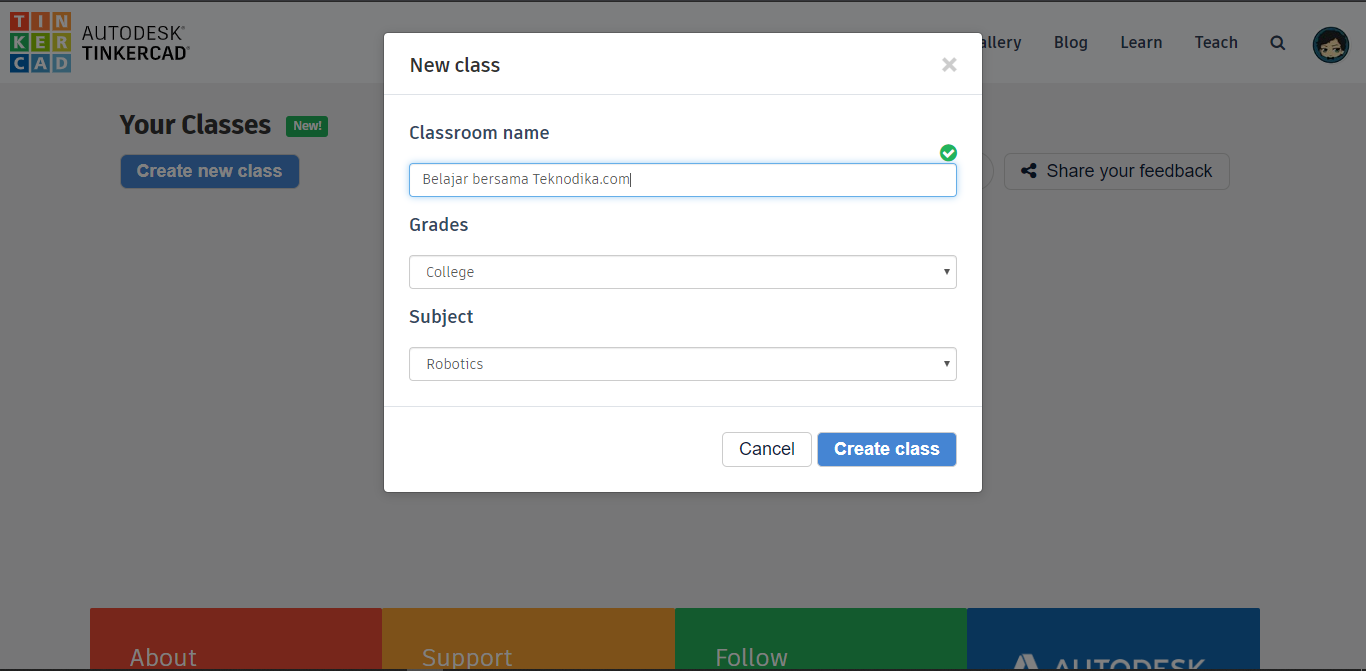
Task: Click the Tinkercad colored blocks logo
Action: (40, 42)
